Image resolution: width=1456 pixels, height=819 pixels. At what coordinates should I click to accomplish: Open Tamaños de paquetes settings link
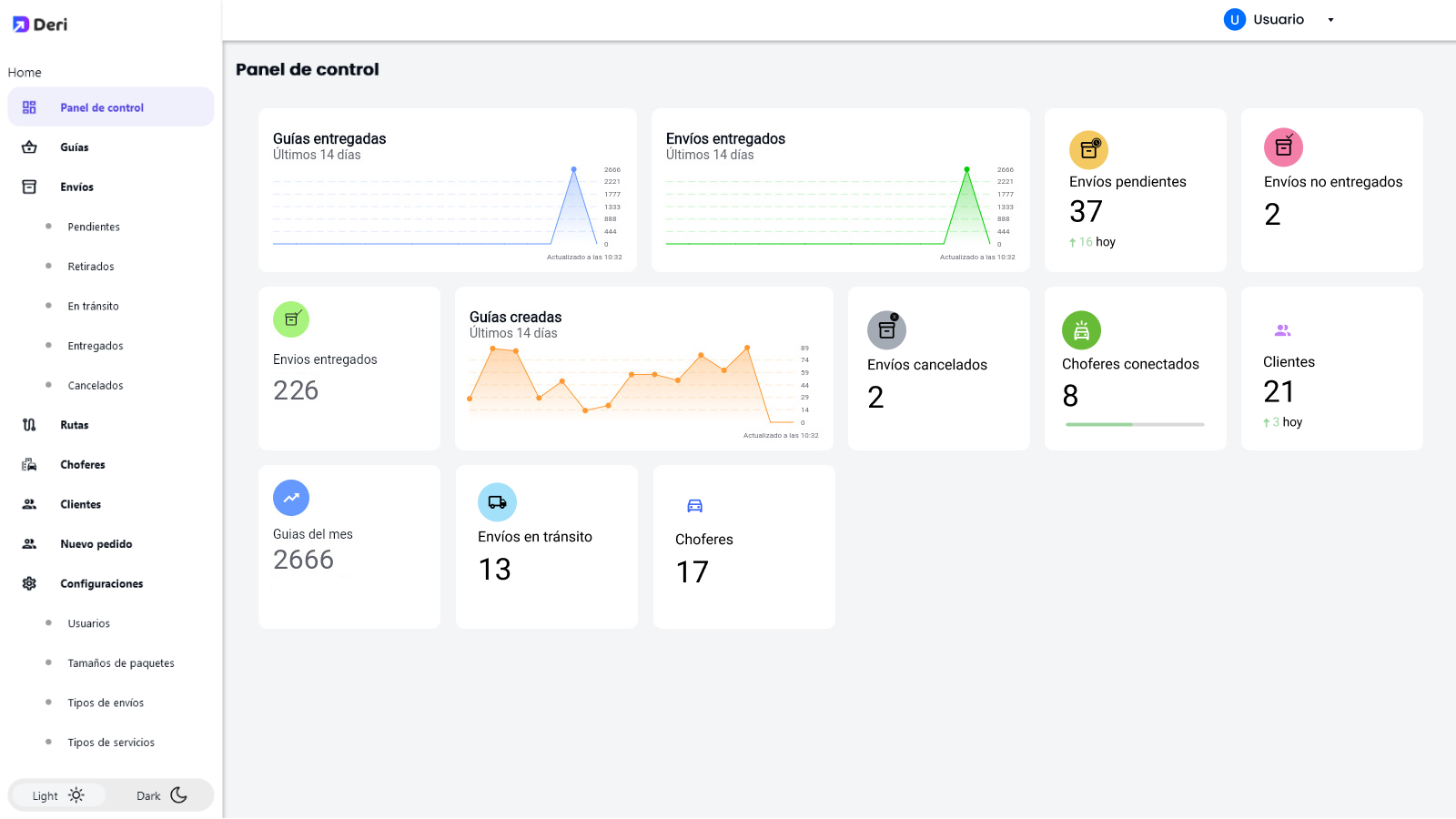[x=121, y=663]
